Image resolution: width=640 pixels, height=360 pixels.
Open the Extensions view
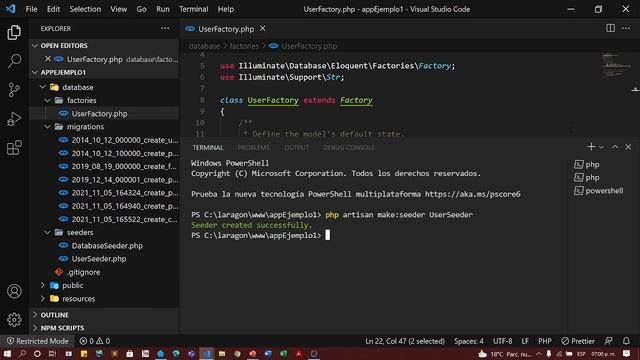14,148
